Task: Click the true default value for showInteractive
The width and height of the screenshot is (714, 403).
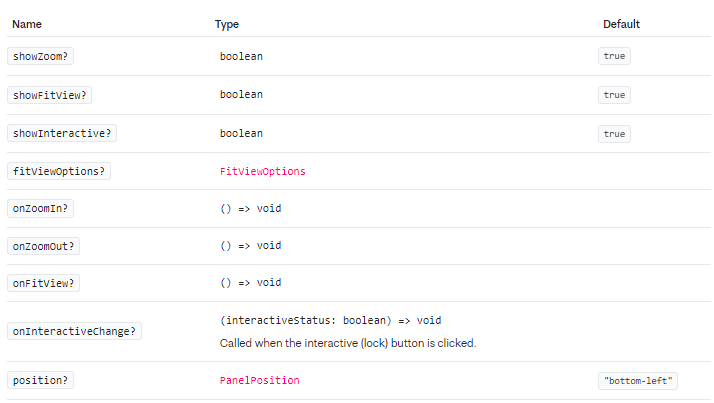Action: pyautogui.click(x=614, y=133)
